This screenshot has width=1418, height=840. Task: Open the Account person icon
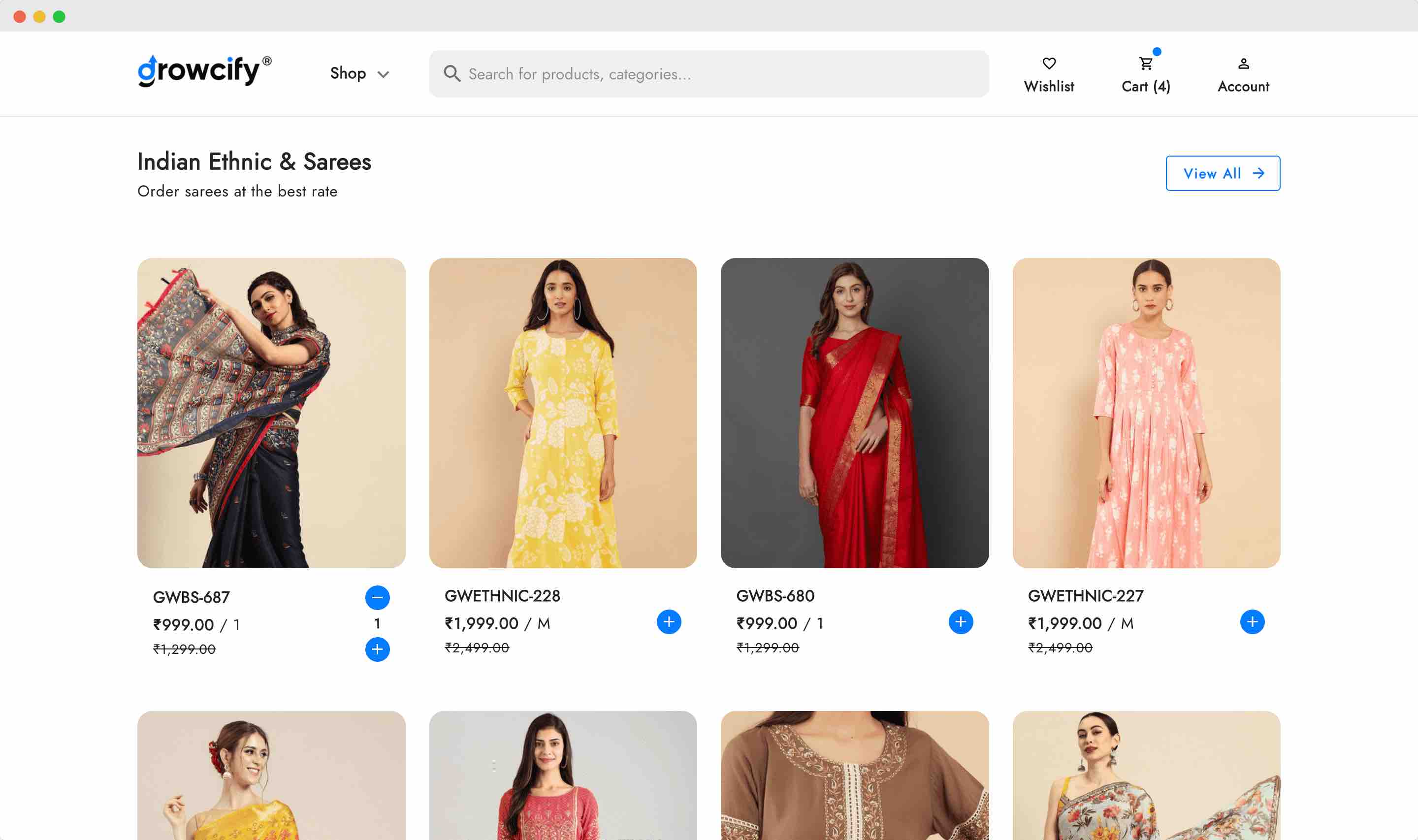click(1243, 63)
